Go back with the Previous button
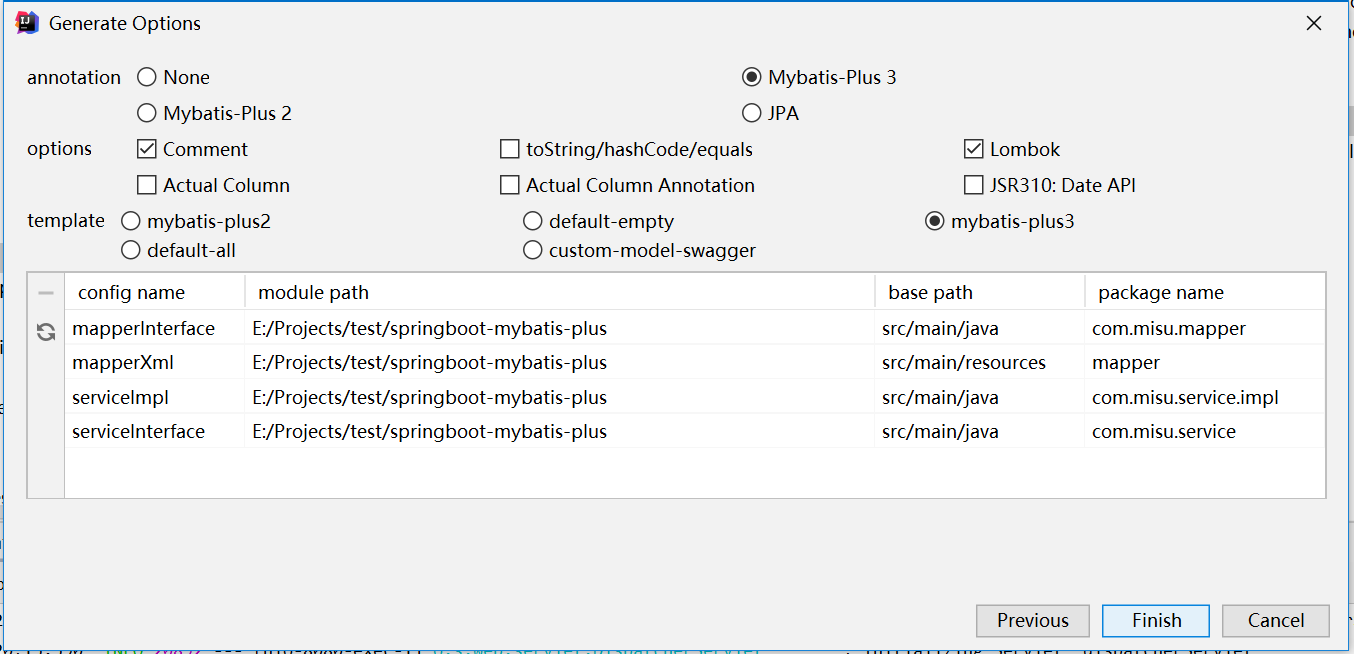 (x=1032, y=621)
